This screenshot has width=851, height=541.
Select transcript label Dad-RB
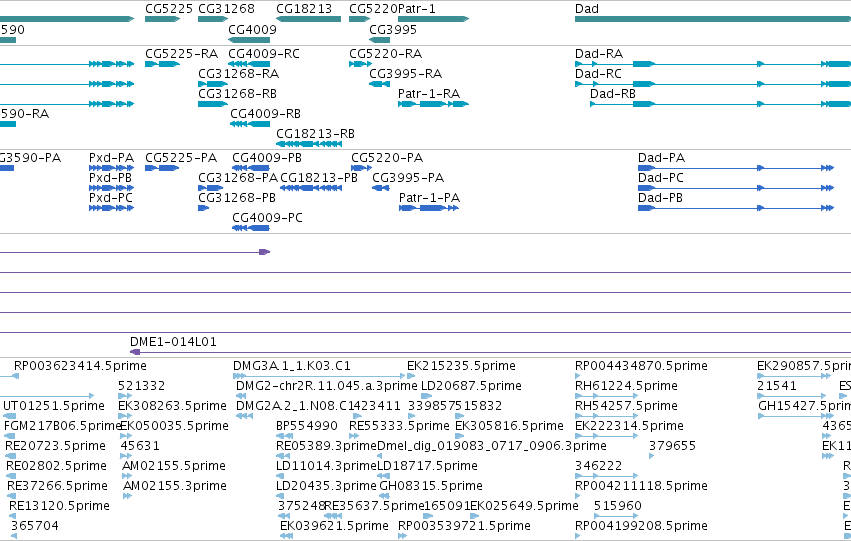point(613,94)
